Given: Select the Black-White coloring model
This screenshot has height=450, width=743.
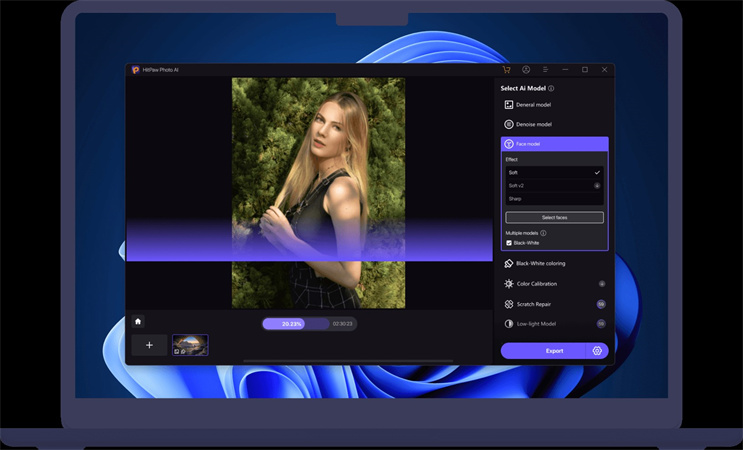Looking at the screenshot, I should (554, 263).
